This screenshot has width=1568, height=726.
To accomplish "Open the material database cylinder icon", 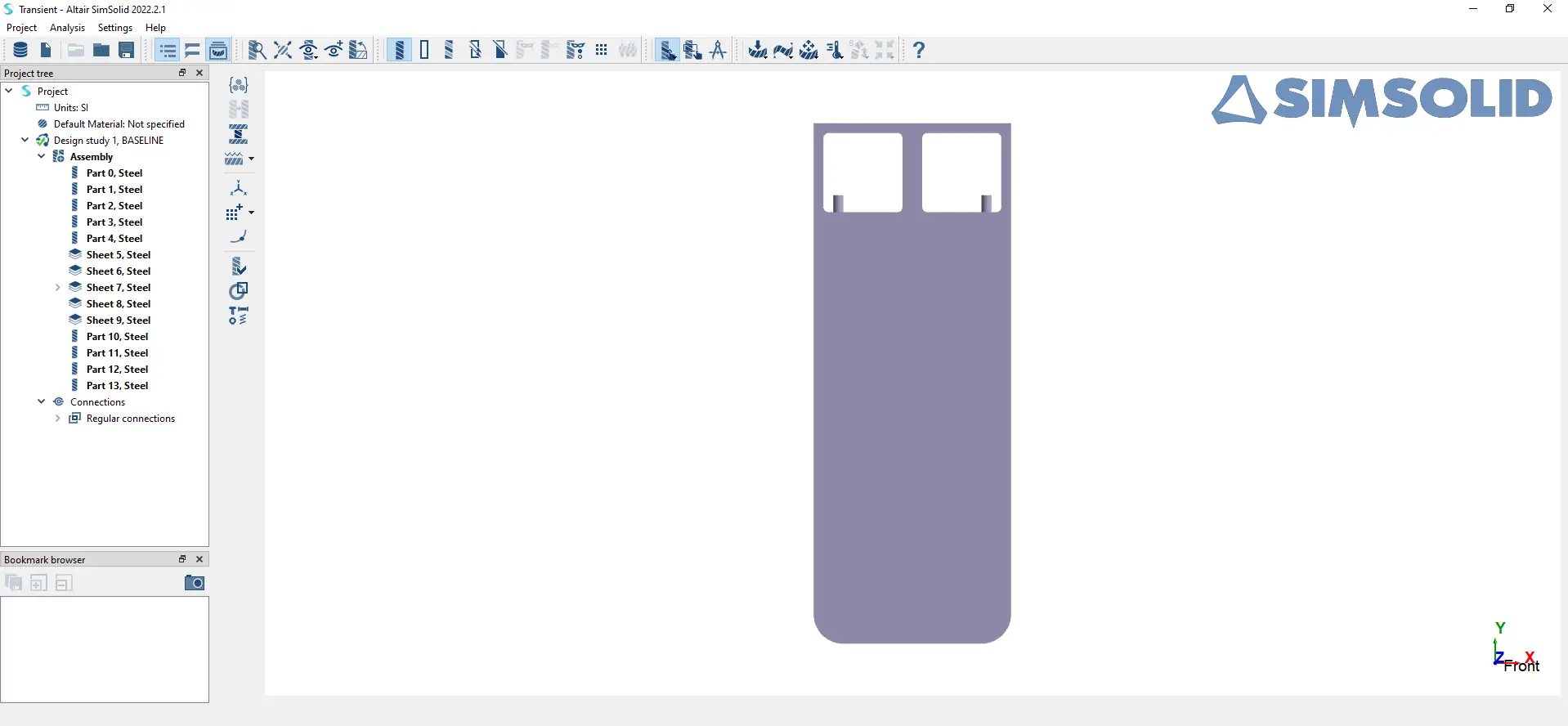I will 20,51.
